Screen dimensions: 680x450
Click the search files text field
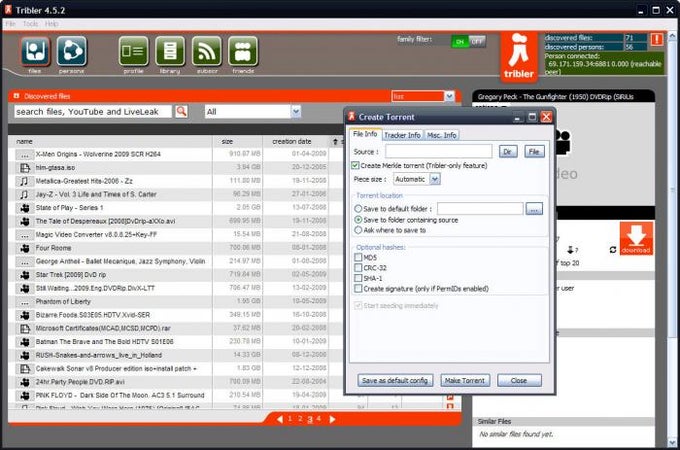click(93, 112)
